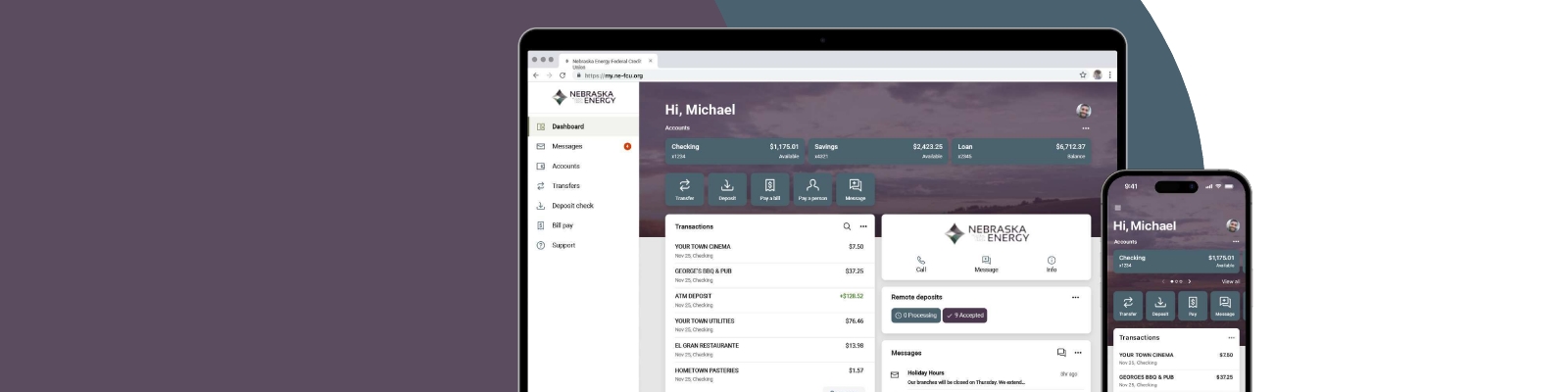The image size is (1568, 392).
Task: Open the browser three-dot menu
Action: click(x=1109, y=75)
